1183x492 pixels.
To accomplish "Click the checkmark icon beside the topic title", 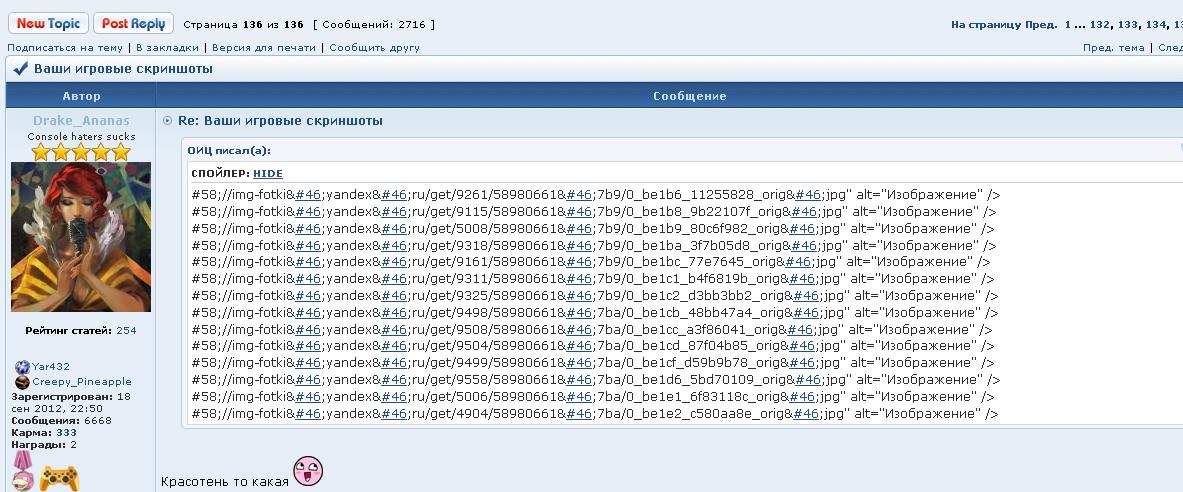I will tap(20, 69).
